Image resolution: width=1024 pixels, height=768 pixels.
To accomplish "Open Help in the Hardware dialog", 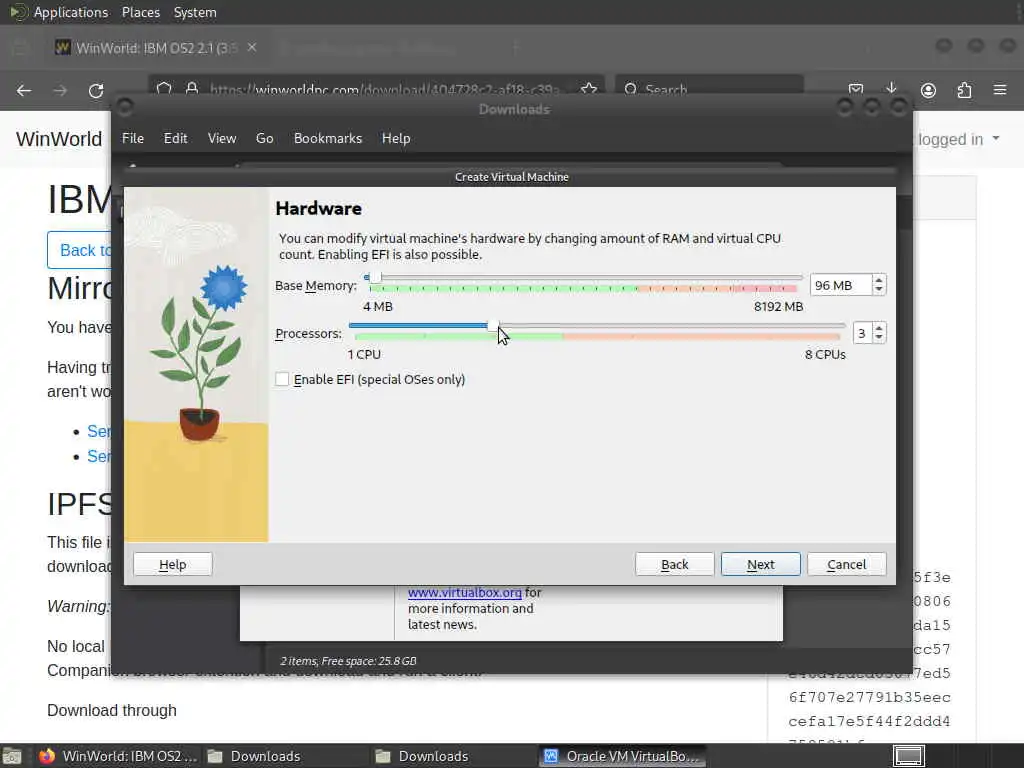I will click(172, 564).
